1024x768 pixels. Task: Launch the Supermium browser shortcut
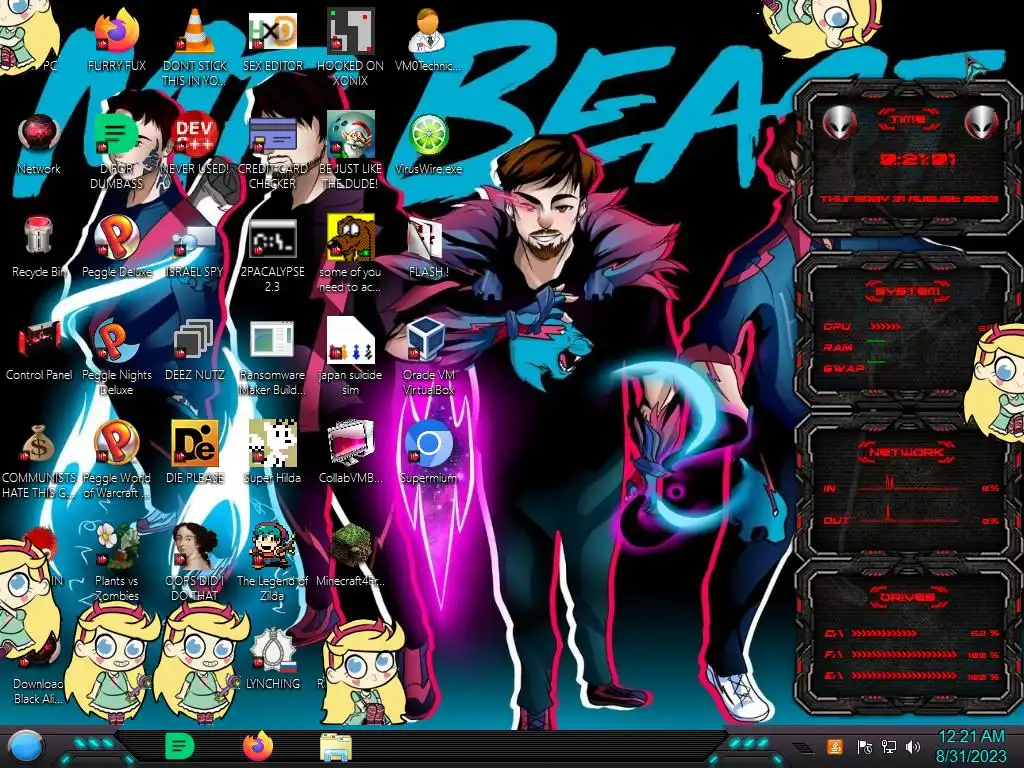click(428, 443)
